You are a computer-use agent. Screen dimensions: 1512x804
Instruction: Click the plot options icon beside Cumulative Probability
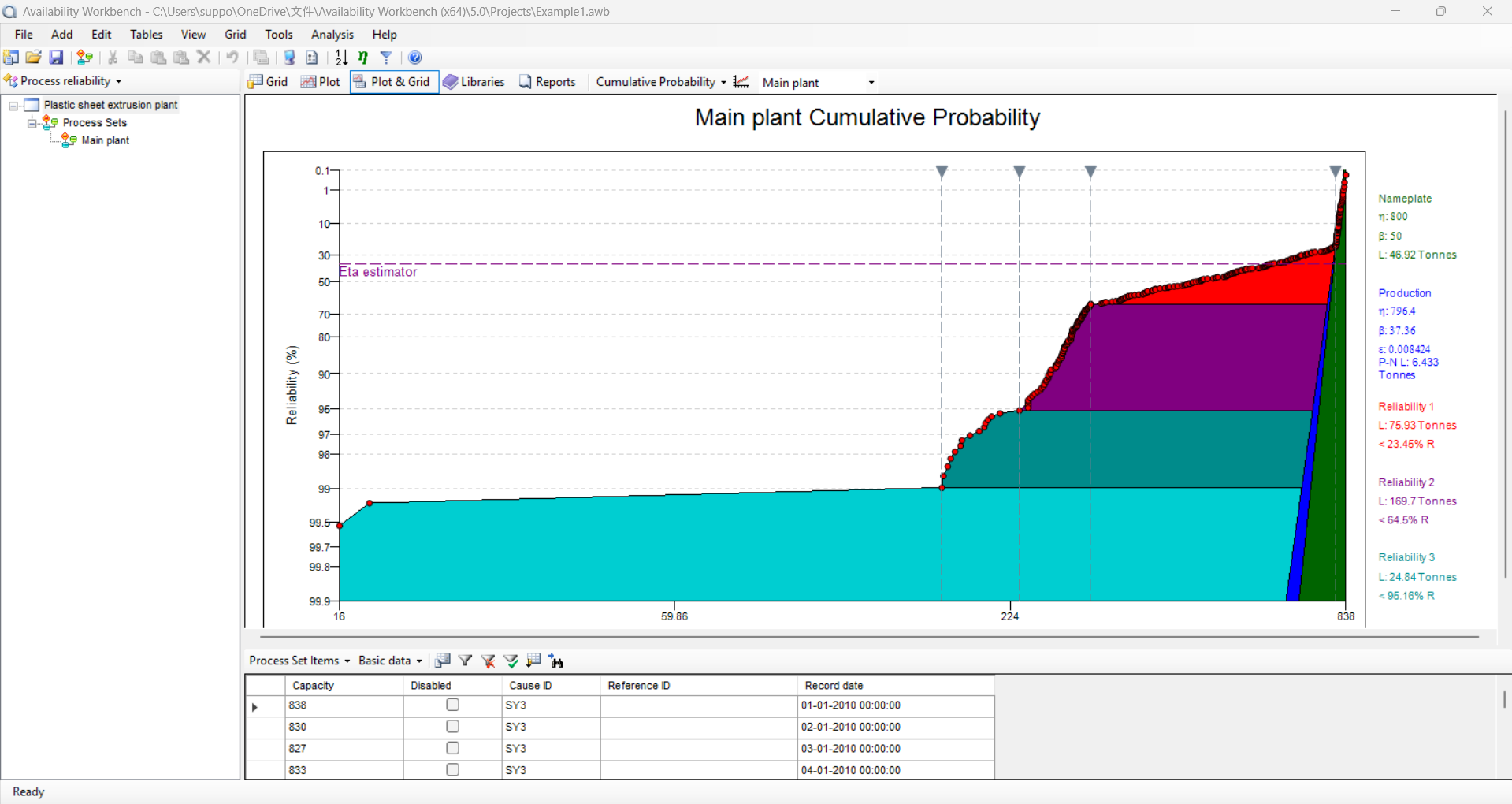pos(741,82)
